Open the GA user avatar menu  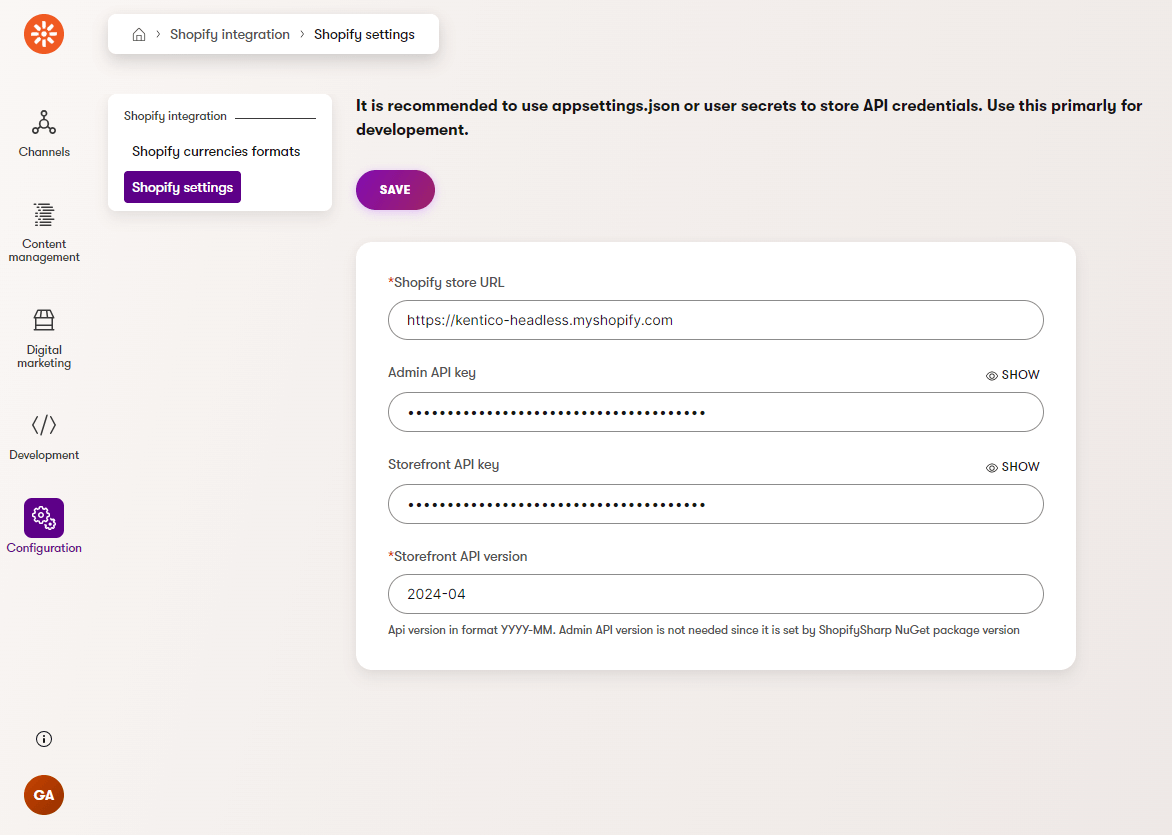tap(44, 795)
